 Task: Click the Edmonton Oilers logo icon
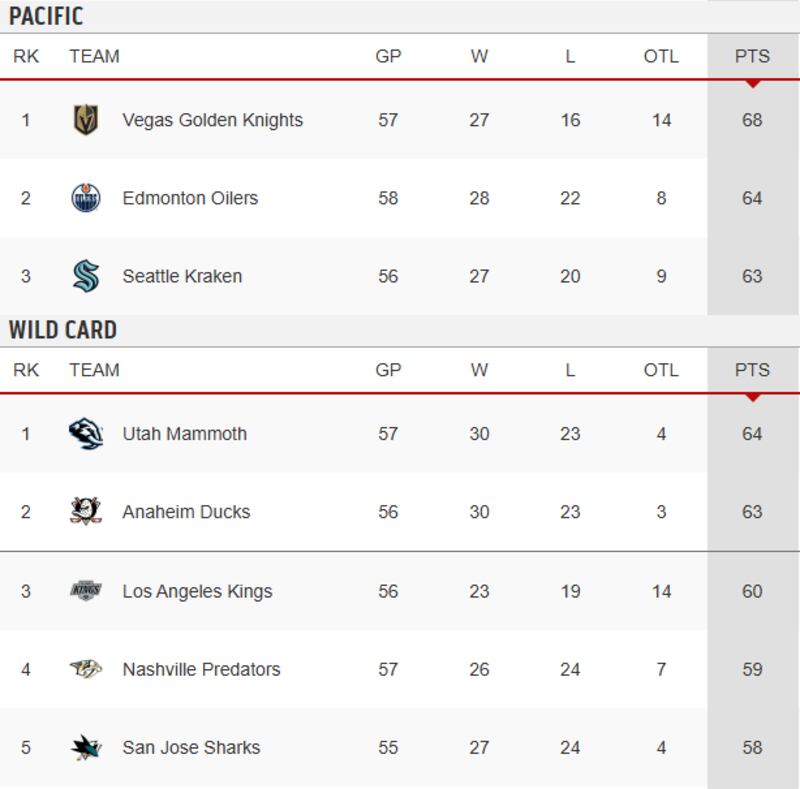point(86,198)
